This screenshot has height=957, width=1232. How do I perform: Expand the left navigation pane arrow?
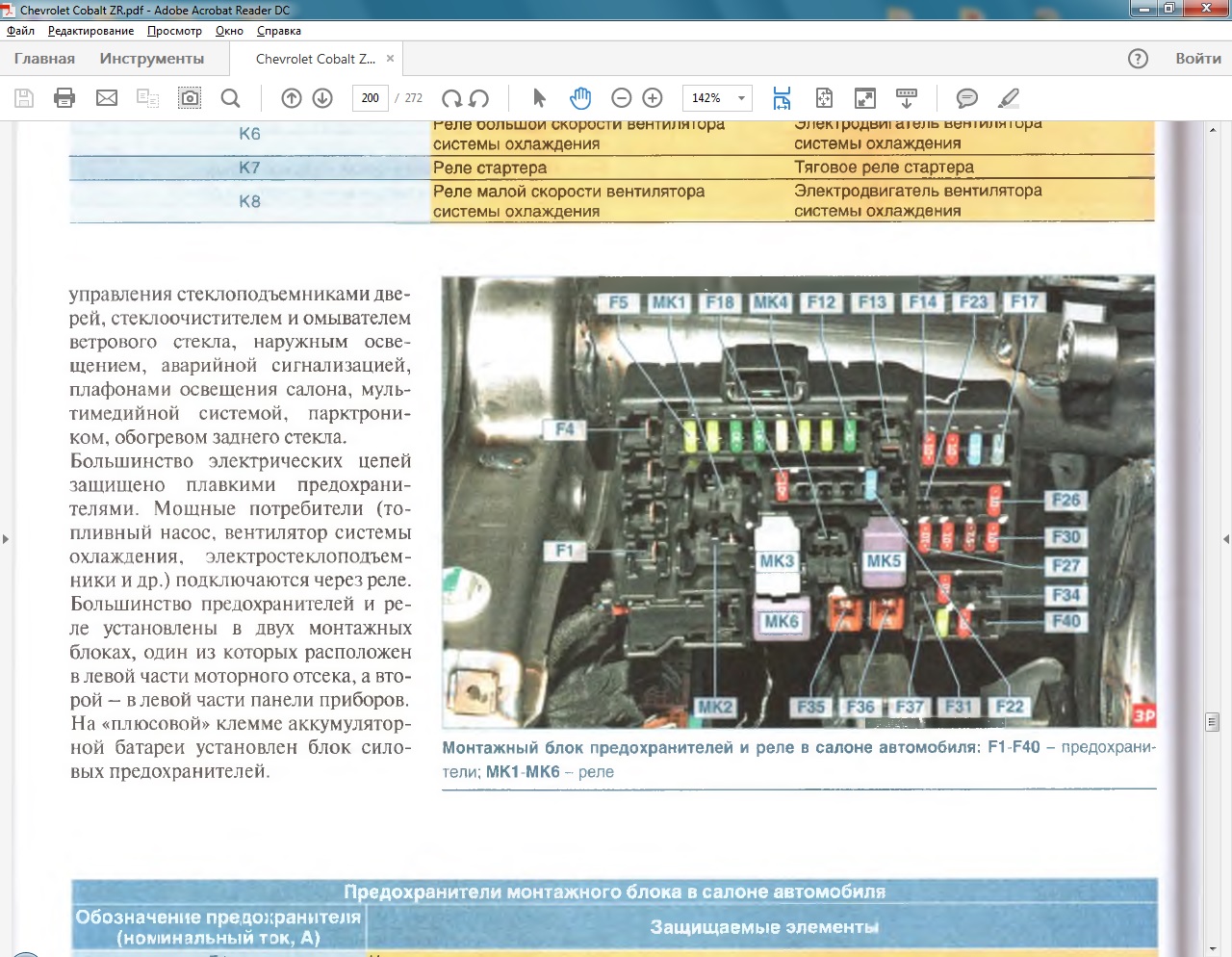coord(6,539)
